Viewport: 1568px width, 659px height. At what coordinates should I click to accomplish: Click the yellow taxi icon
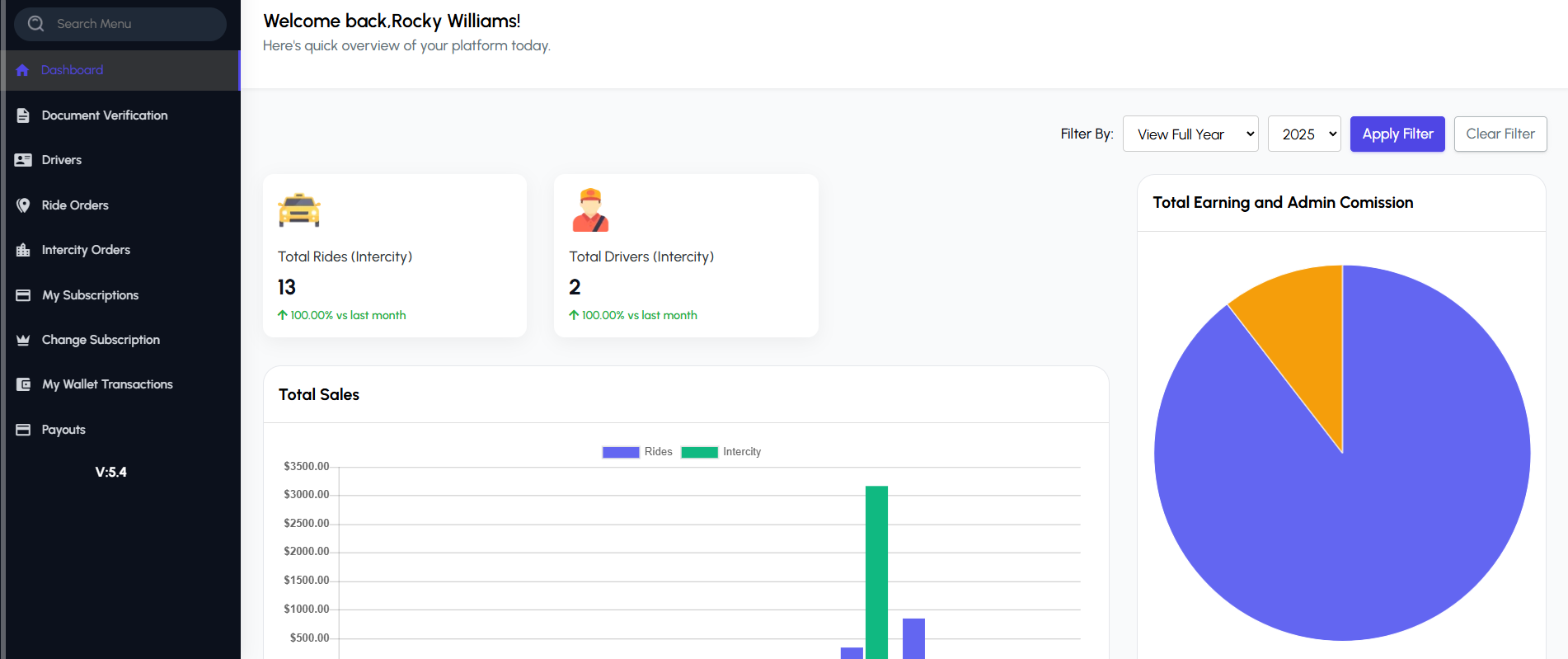tap(299, 210)
